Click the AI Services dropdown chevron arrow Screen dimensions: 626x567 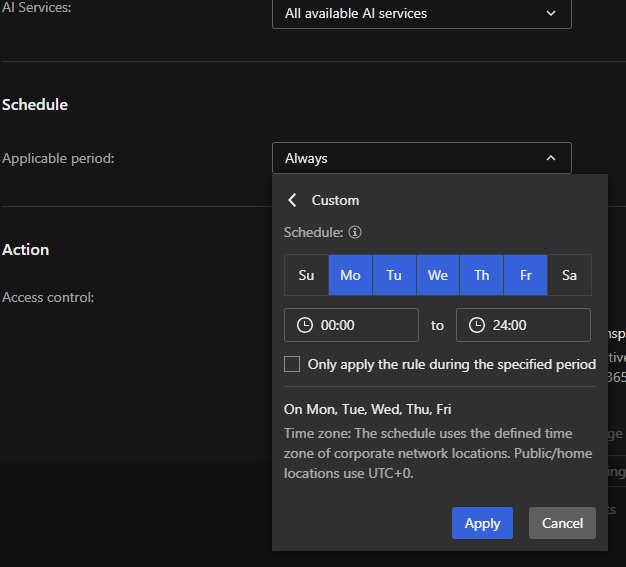click(550, 14)
